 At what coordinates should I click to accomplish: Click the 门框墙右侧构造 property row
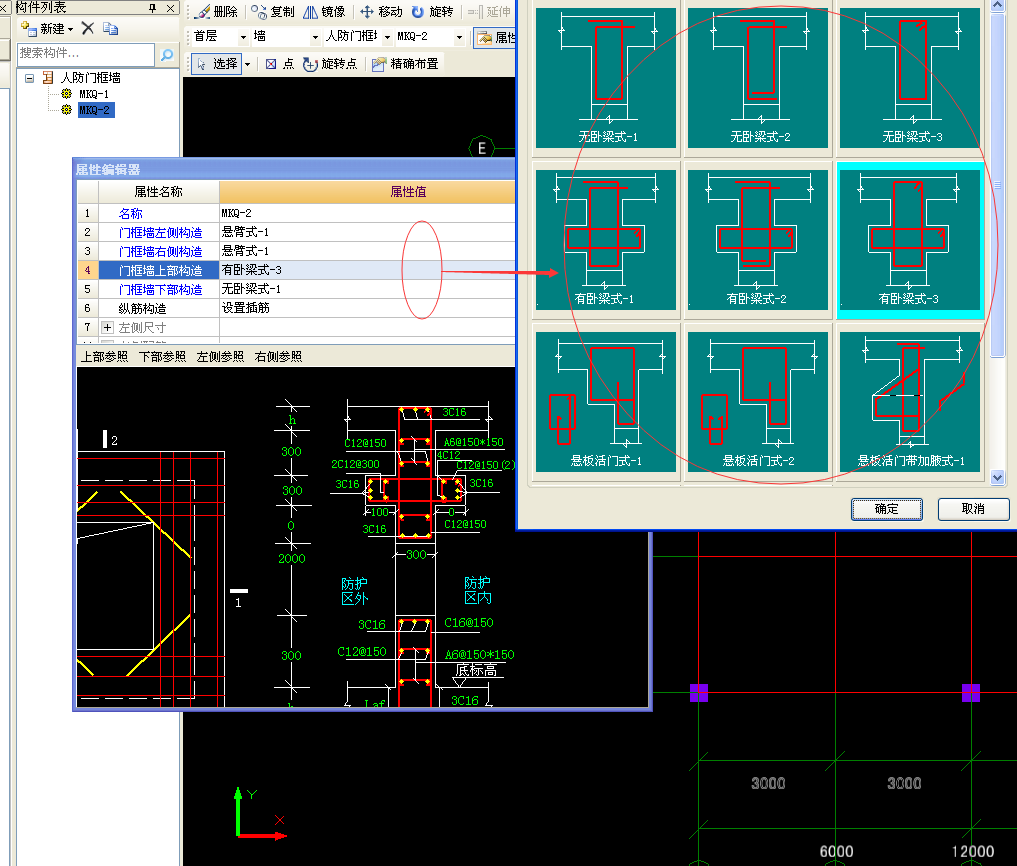[x=296, y=251]
